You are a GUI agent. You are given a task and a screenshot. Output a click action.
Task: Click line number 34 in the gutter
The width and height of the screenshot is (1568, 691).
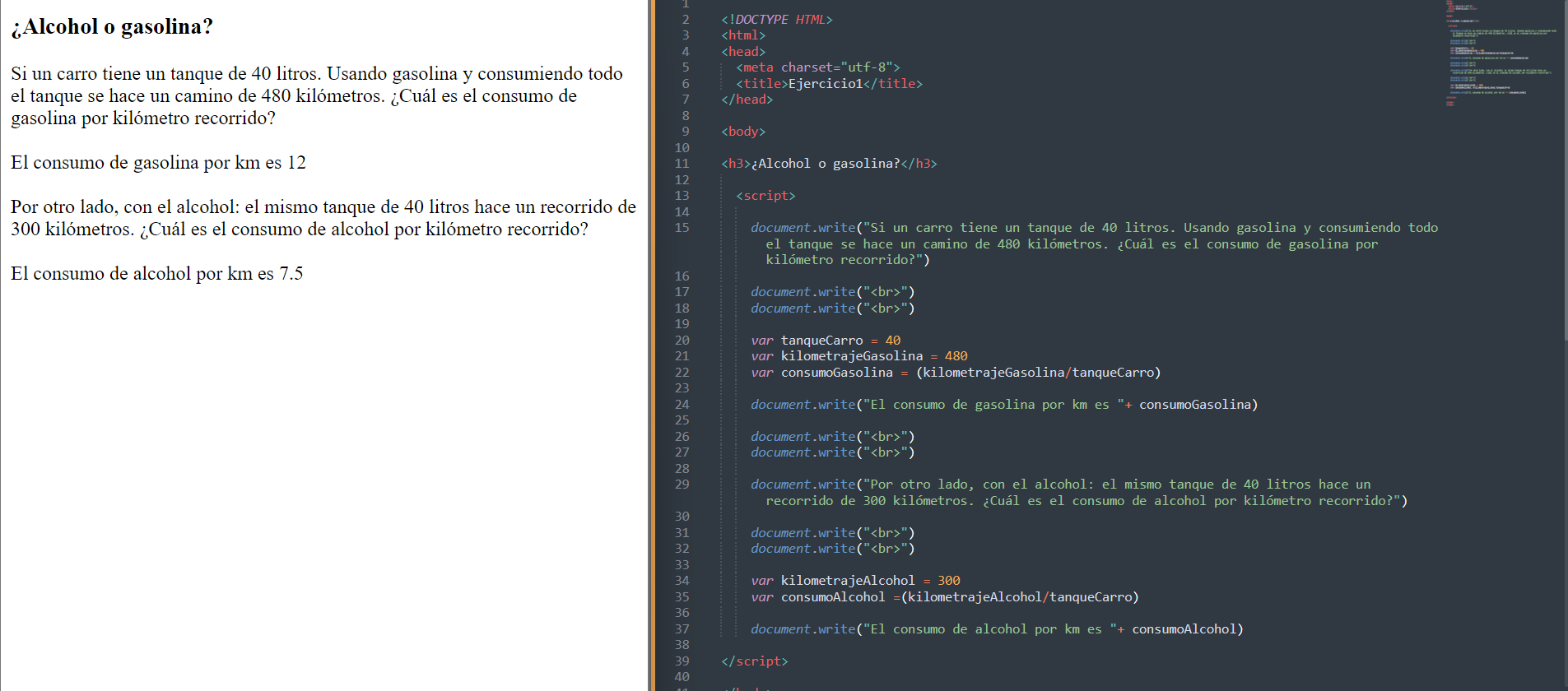click(x=682, y=581)
